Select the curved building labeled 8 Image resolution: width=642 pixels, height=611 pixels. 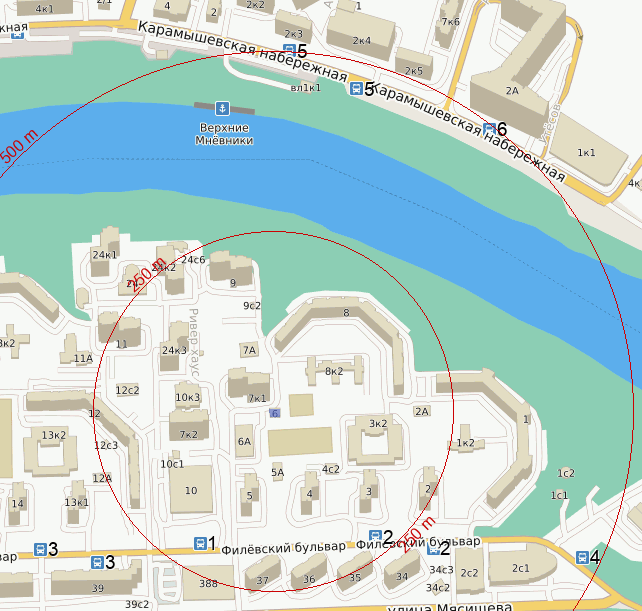pos(346,314)
